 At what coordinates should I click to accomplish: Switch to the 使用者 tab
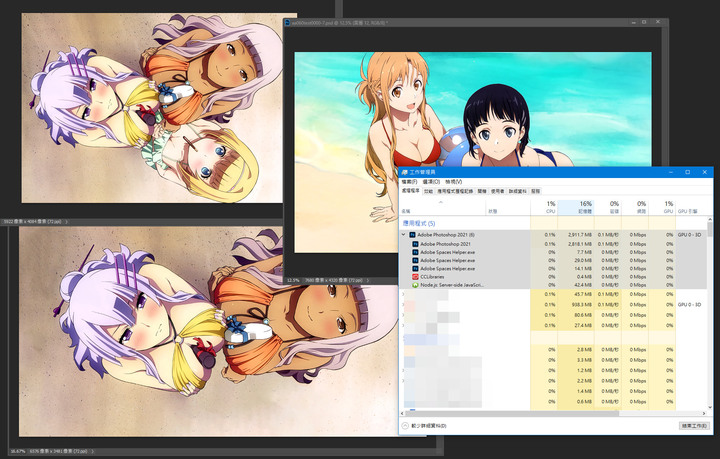497,191
